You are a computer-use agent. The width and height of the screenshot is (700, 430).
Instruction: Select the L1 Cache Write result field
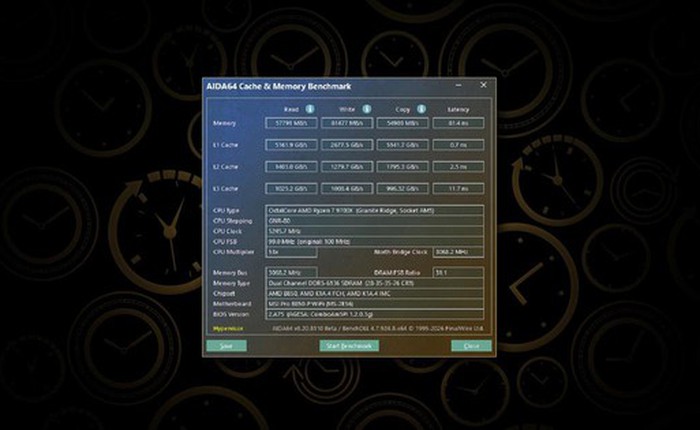(347, 145)
